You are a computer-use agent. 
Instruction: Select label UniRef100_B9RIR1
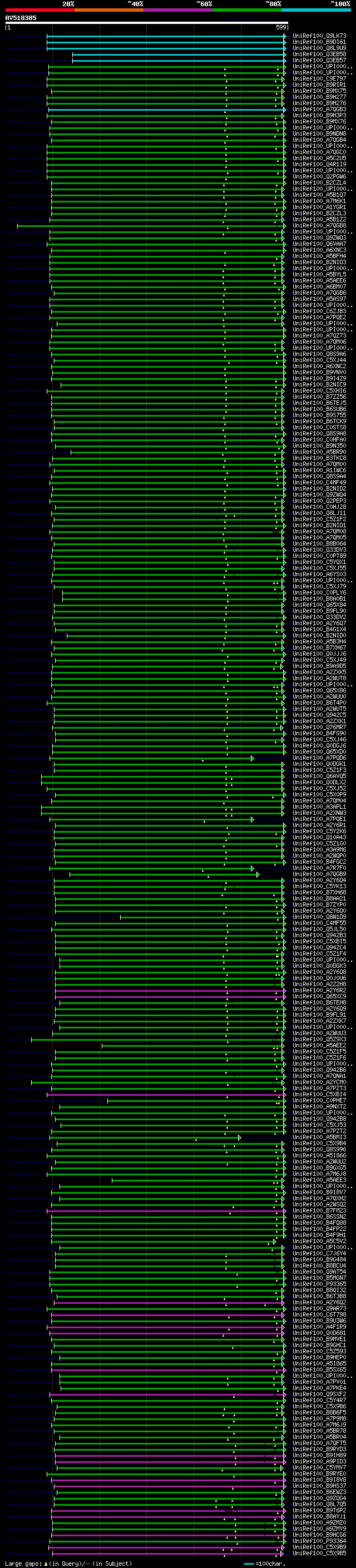[x=319, y=85]
